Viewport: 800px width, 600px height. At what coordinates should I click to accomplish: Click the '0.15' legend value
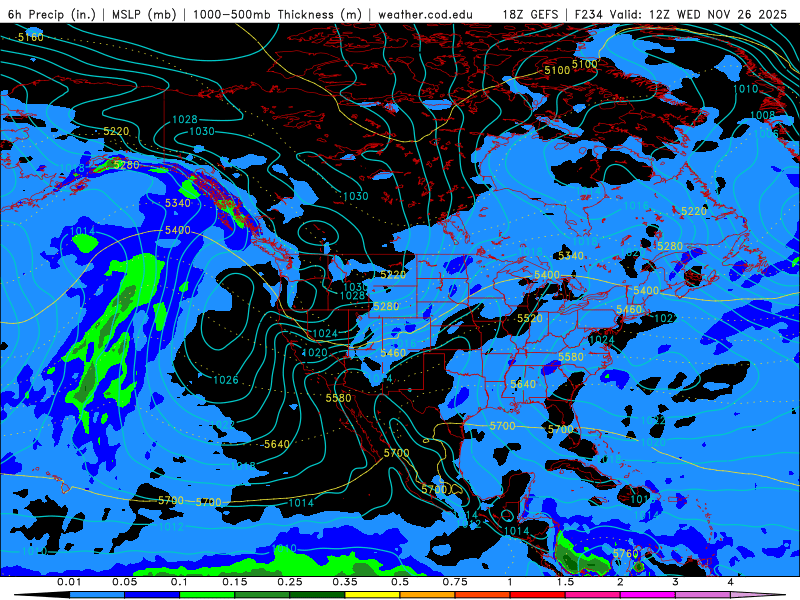click(x=235, y=582)
